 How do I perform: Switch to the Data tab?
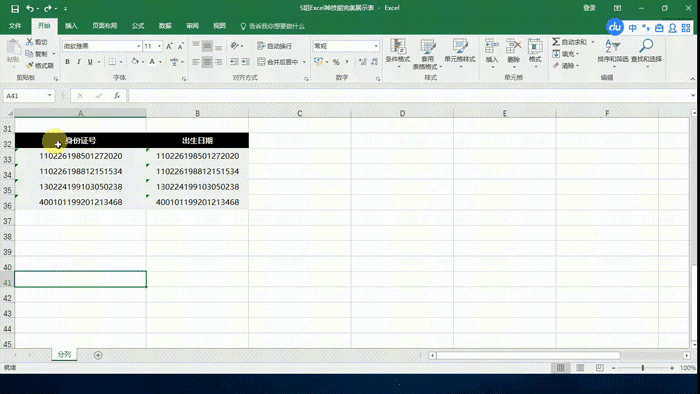[165, 26]
